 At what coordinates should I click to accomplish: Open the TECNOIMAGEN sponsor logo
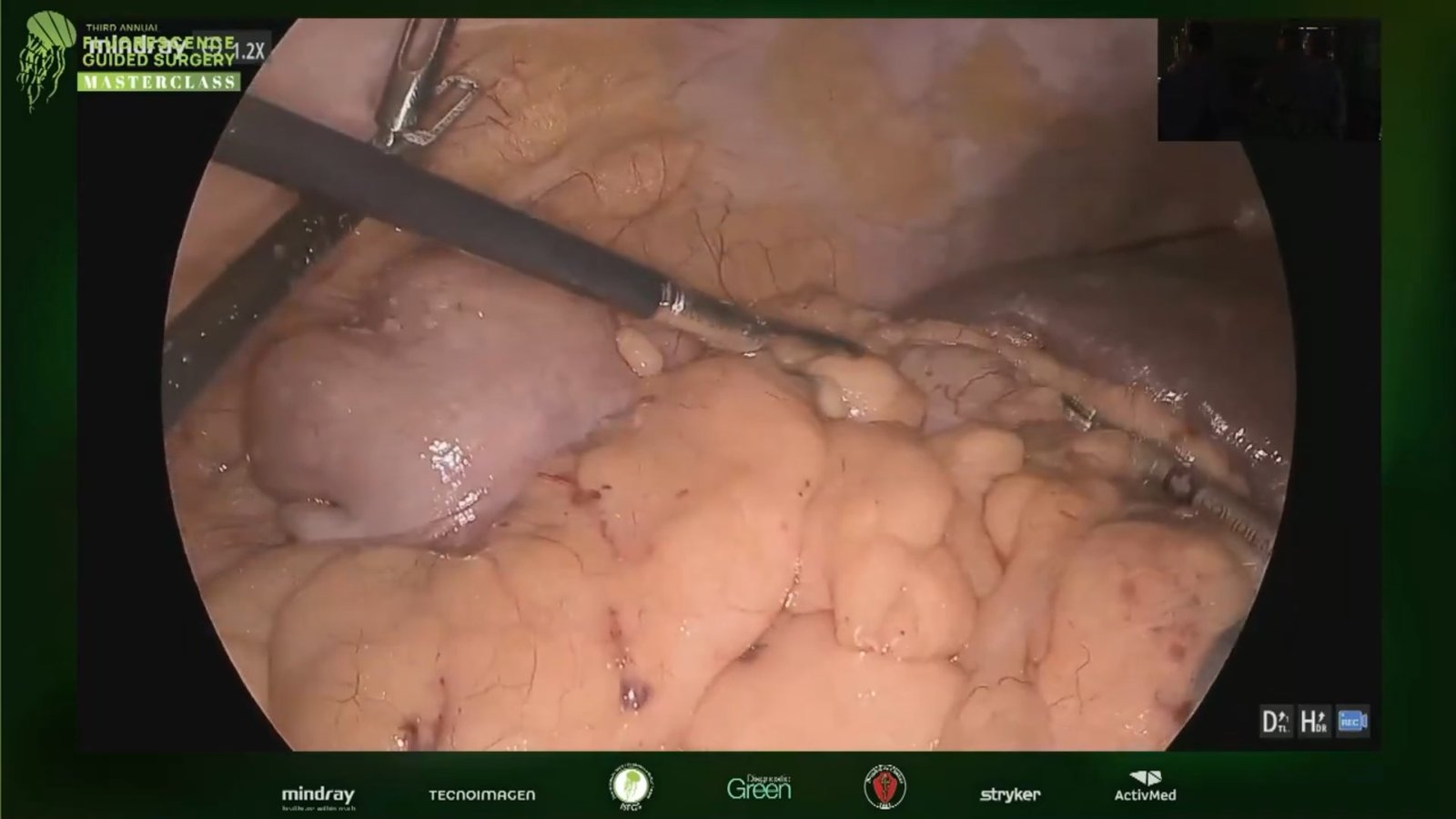tap(481, 795)
